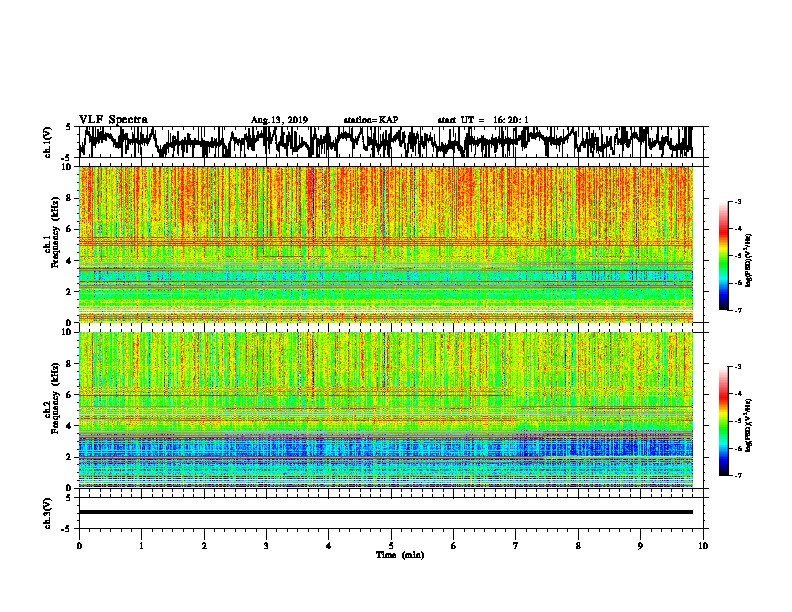Select the ch.2 colorbar "log(PSD)" label

tap(748, 425)
